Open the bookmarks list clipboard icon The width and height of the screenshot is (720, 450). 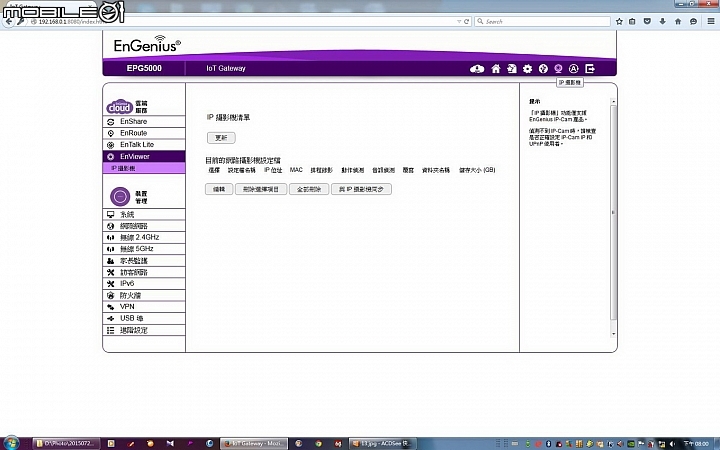(x=632, y=22)
